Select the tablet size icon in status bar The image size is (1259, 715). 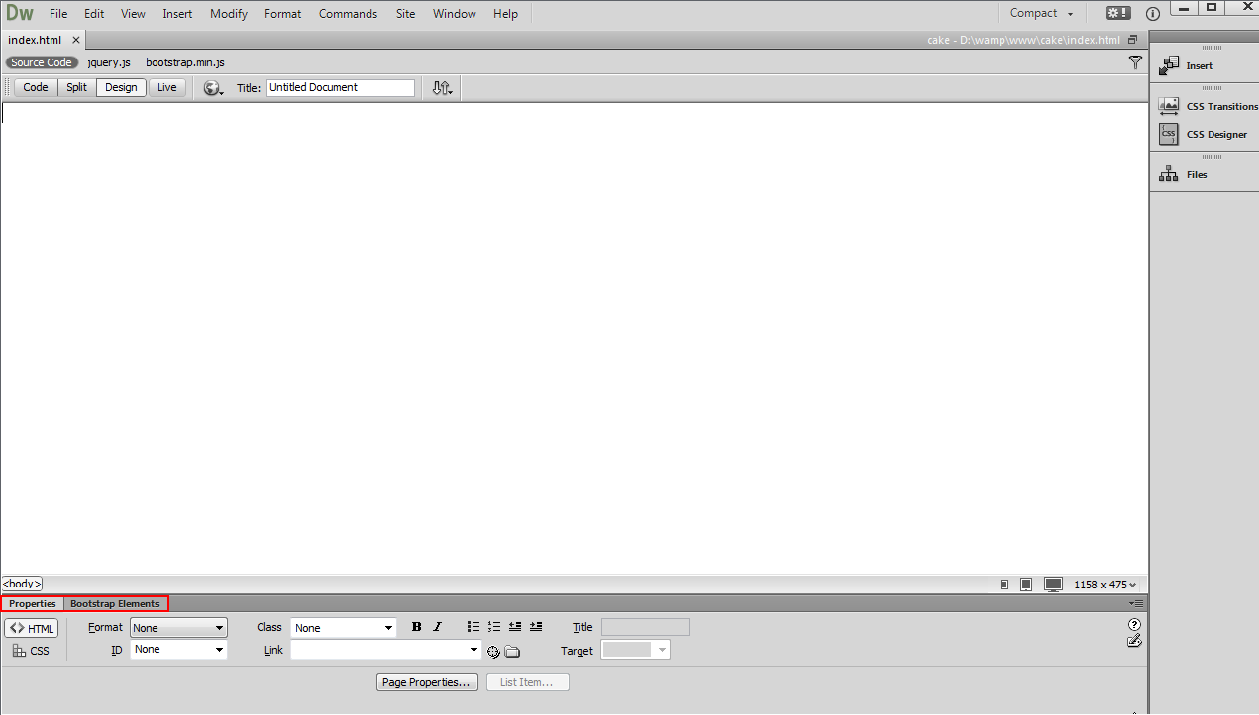tap(1026, 584)
